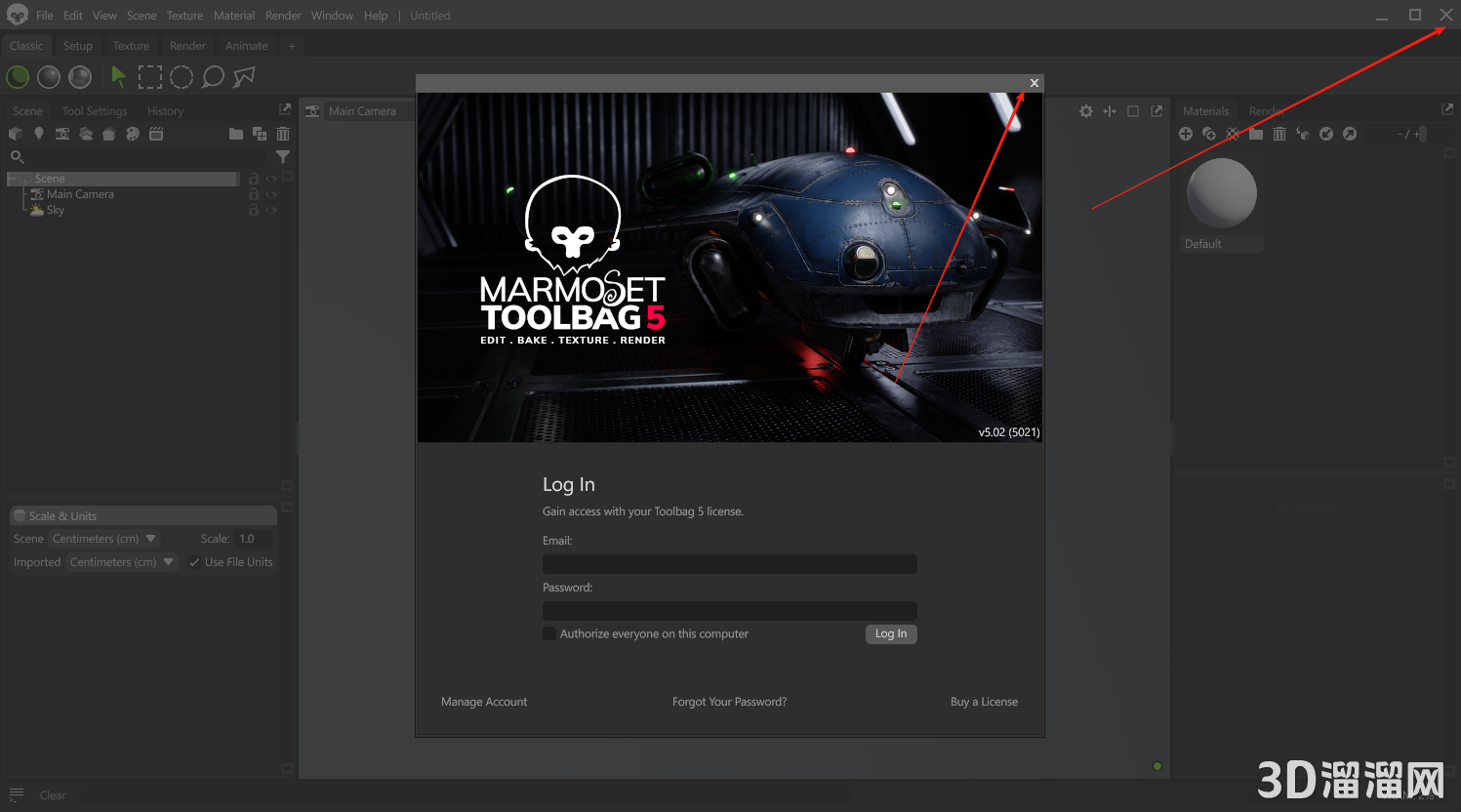Open material folder icon in Materials panel
This screenshot has height=812, width=1461.
pos(1256,134)
